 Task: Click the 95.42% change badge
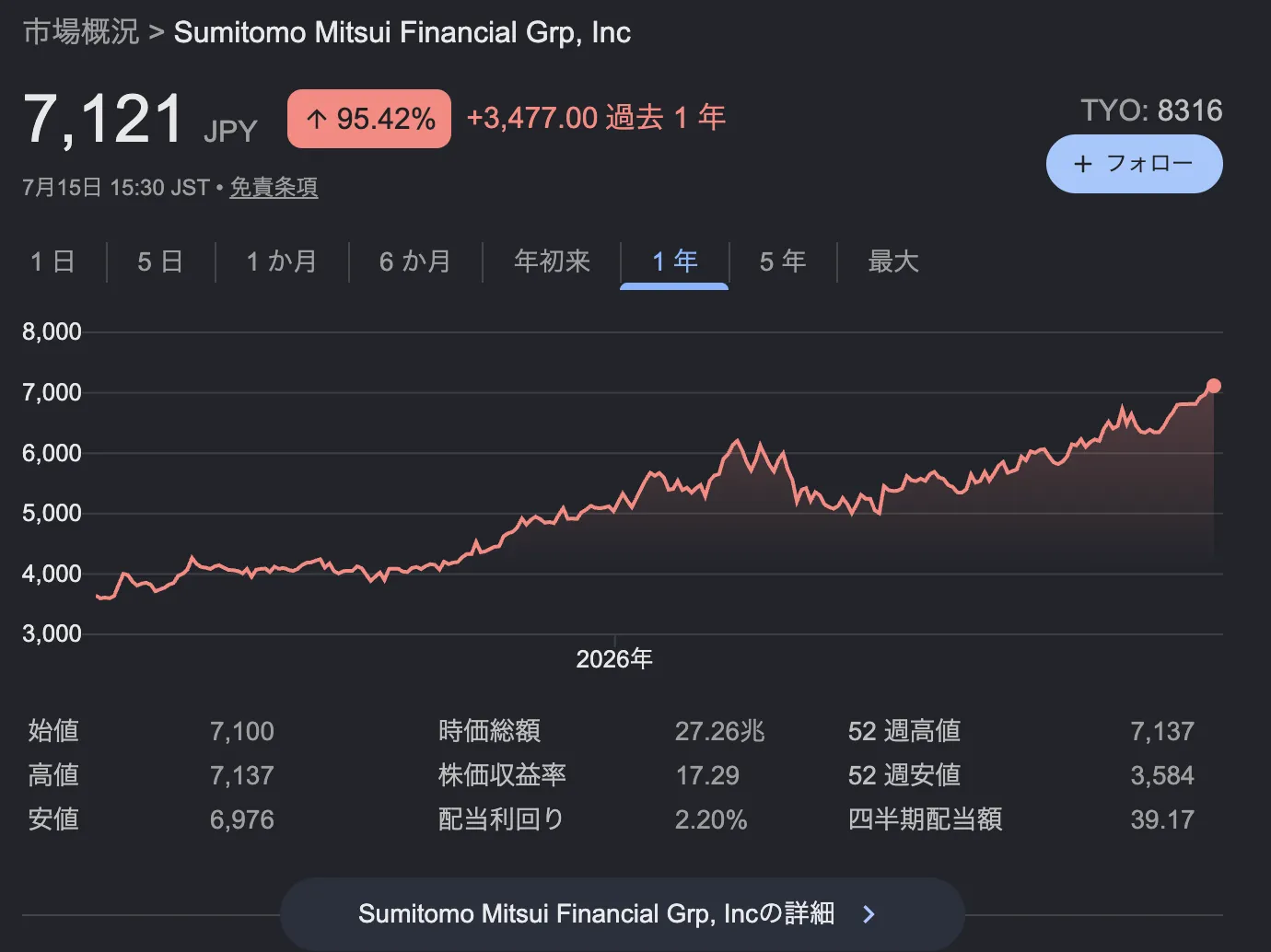tap(369, 119)
